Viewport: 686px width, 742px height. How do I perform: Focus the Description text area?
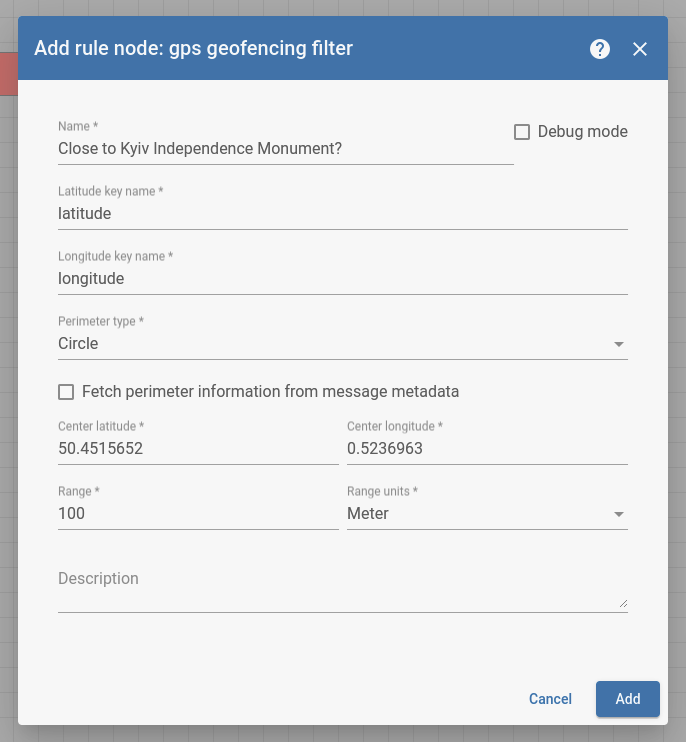343,587
